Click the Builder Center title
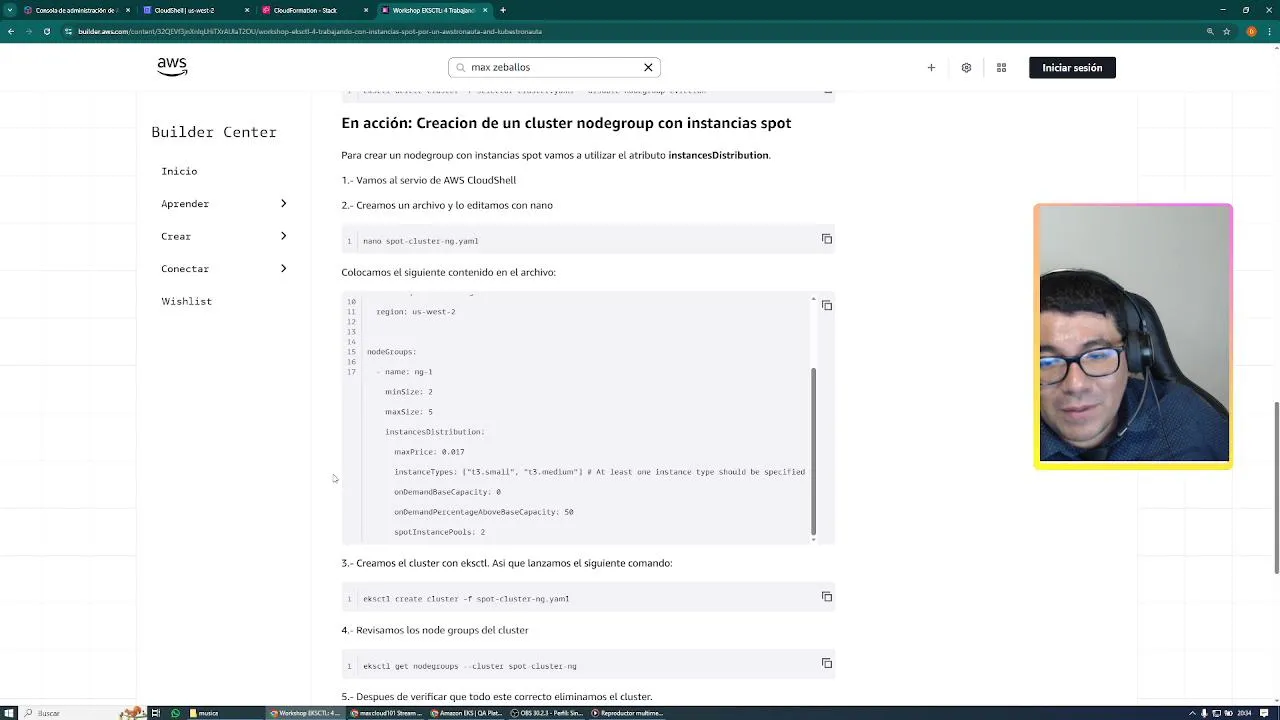This screenshot has width=1280, height=720. coord(214,132)
